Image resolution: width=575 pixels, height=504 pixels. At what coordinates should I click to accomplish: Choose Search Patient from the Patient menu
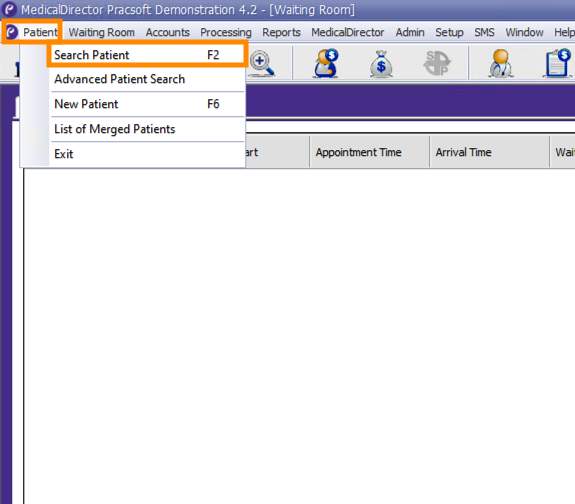click(x=147, y=55)
